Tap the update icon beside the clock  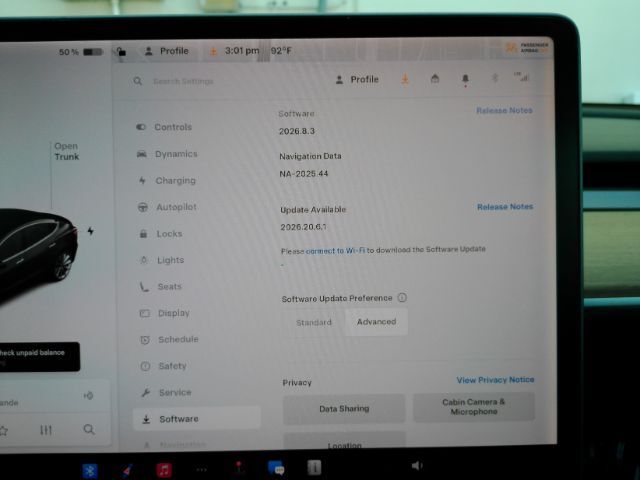213,51
